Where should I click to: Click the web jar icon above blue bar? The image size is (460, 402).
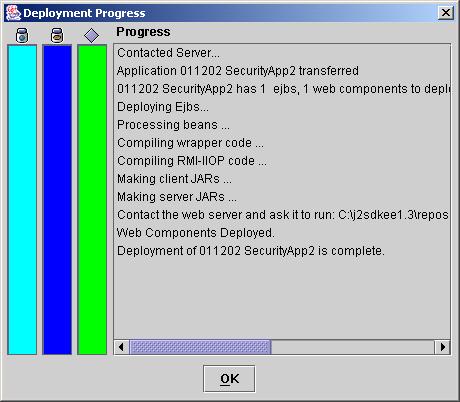click(x=57, y=35)
